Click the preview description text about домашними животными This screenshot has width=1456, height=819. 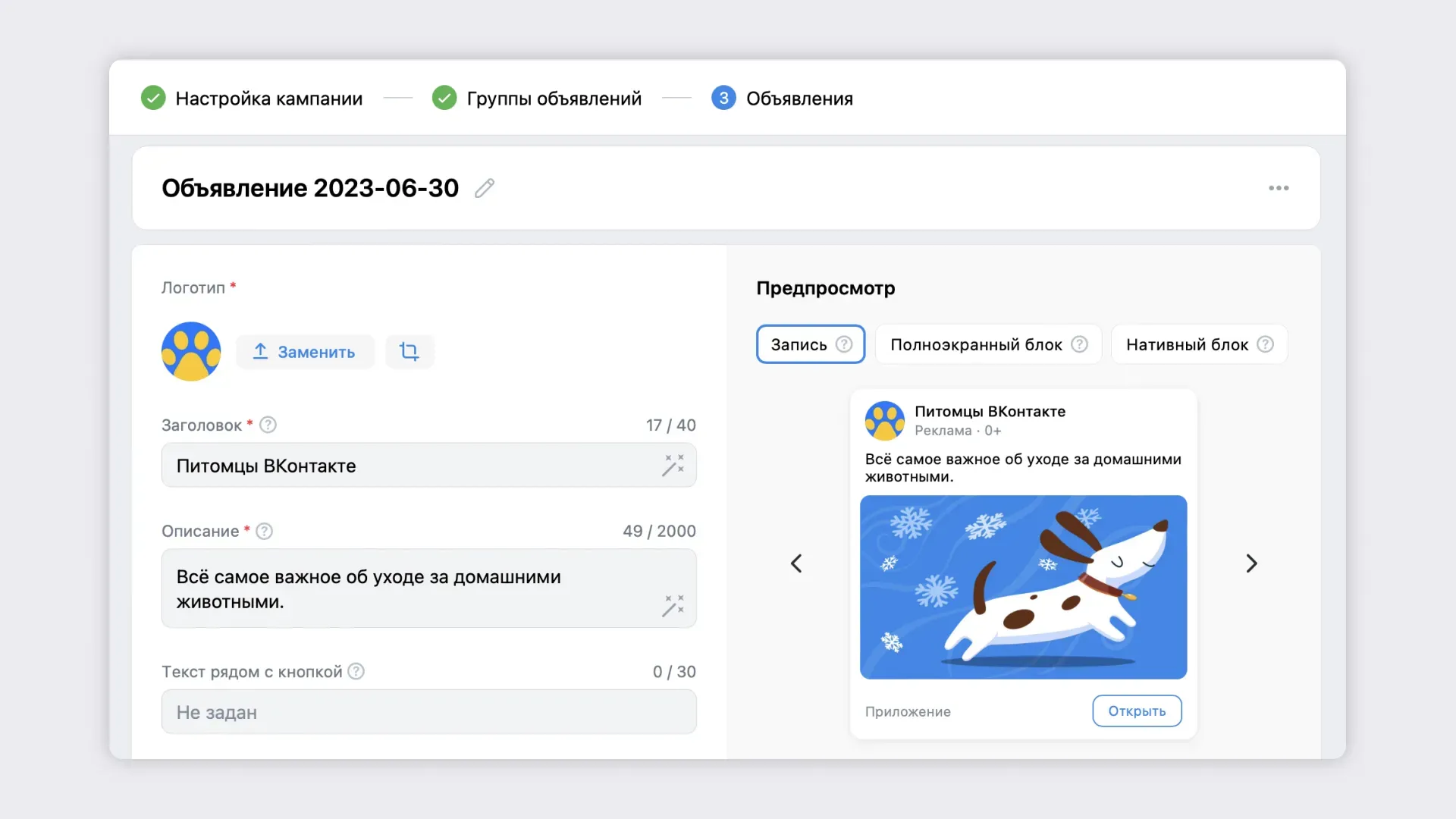click(x=1023, y=468)
